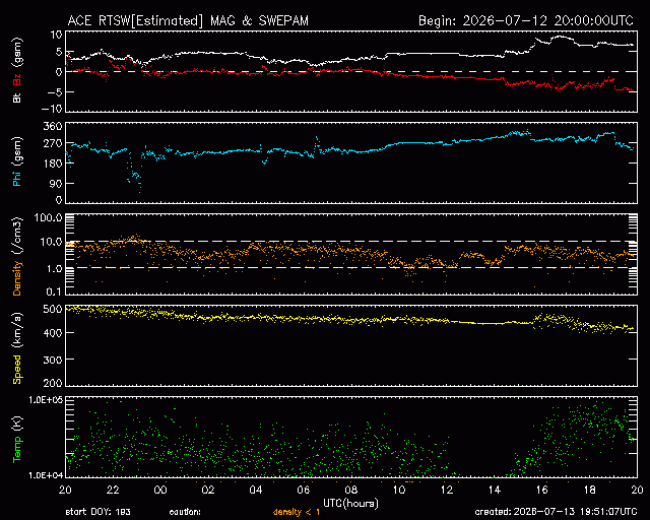Click the '5' tick on the Bt Bz axis
The width and height of the screenshot is (650, 520).
59,53
